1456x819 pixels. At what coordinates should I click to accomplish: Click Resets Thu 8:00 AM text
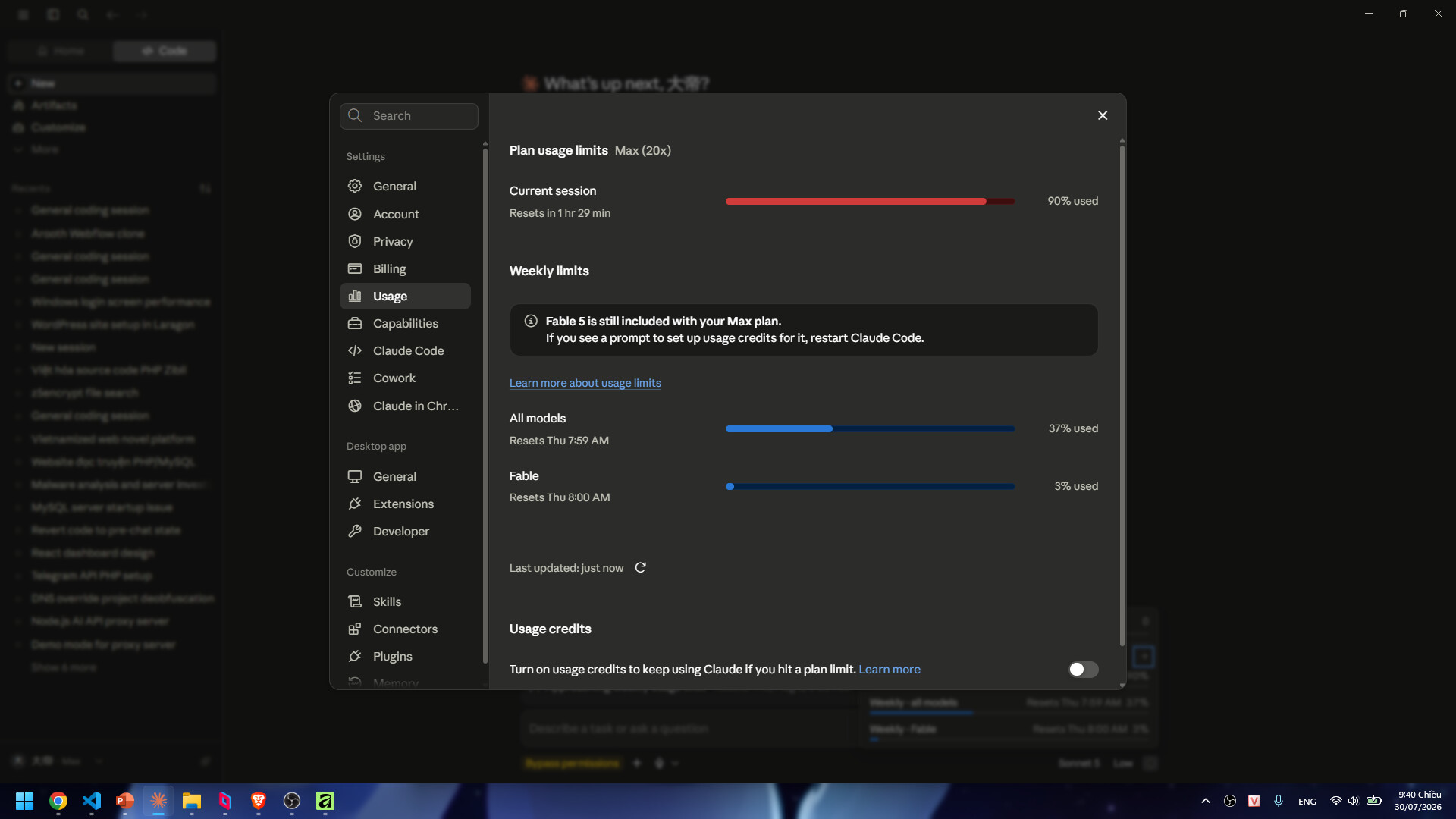pos(560,497)
